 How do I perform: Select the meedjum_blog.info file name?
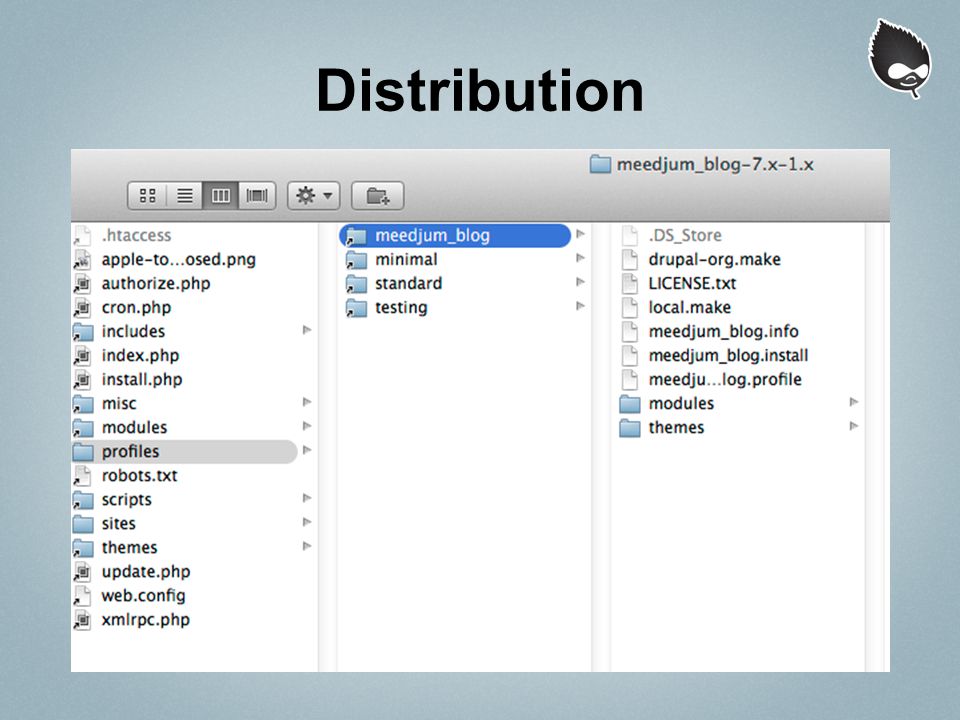coord(724,332)
